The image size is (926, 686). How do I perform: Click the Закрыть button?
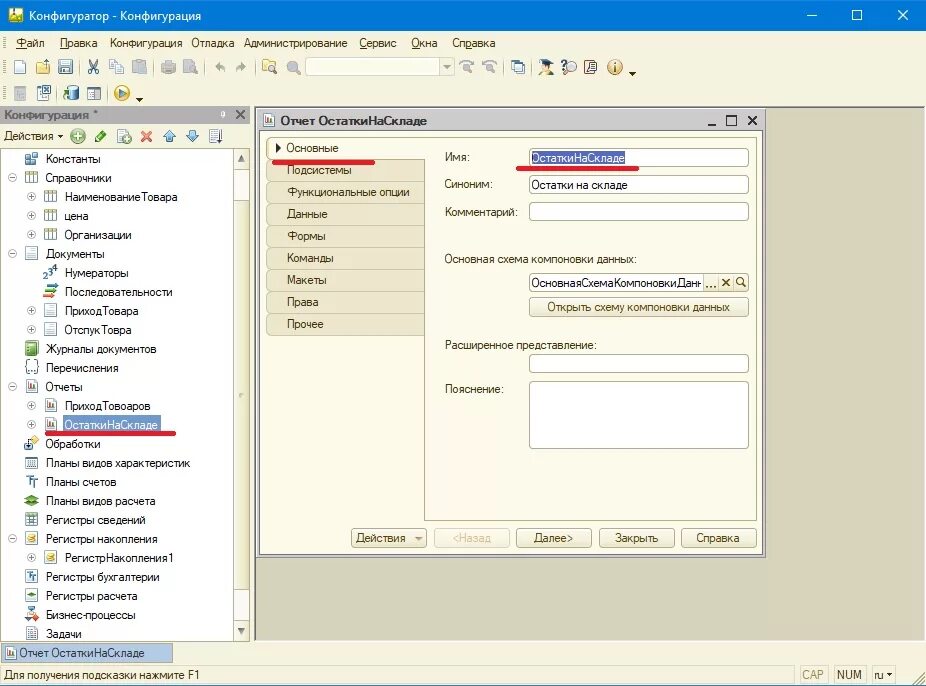point(636,538)
